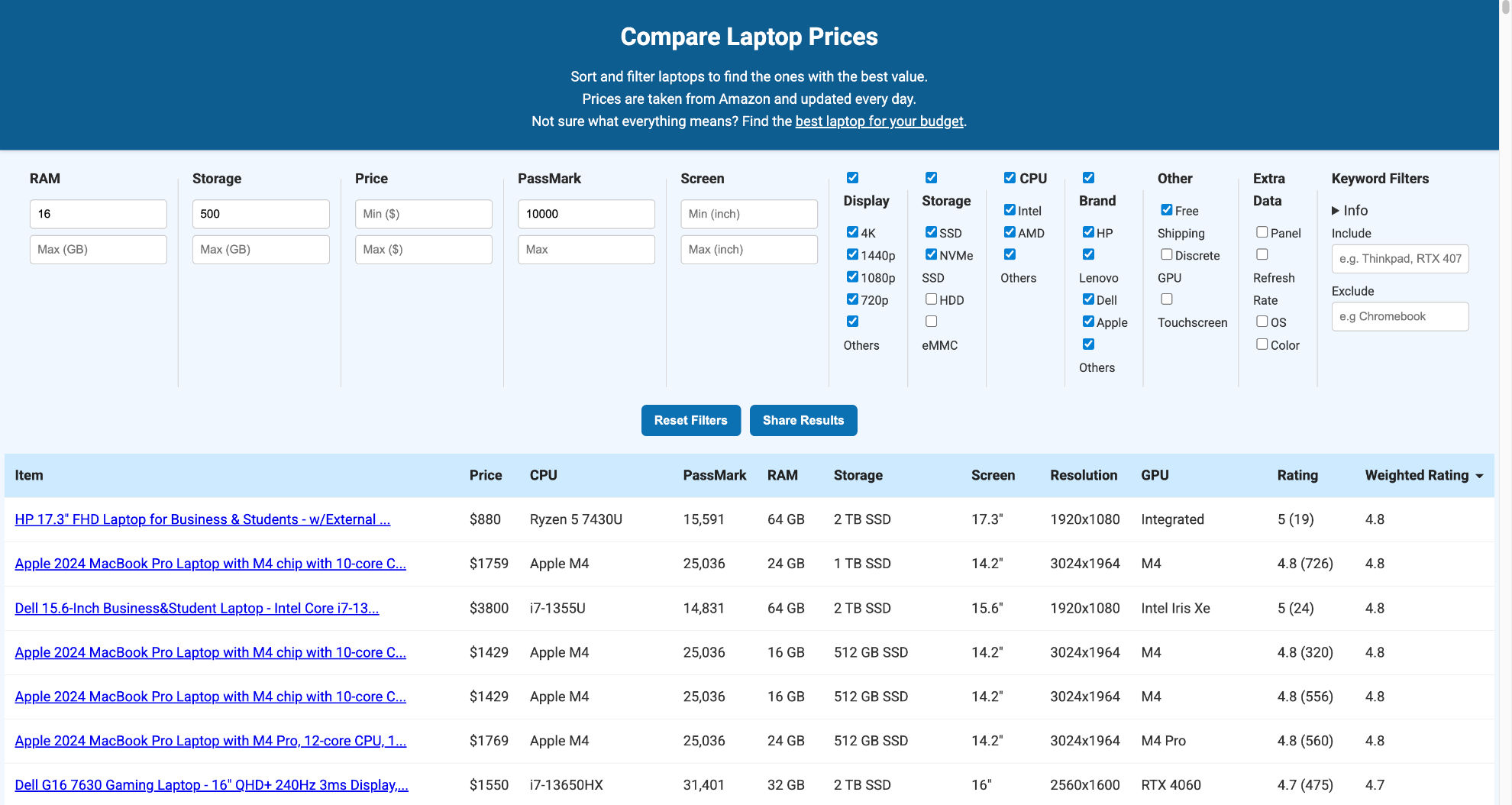Focus the RAM Max (GB) field
Viewport: 1512px width, 805px height.
pos(99,250)
